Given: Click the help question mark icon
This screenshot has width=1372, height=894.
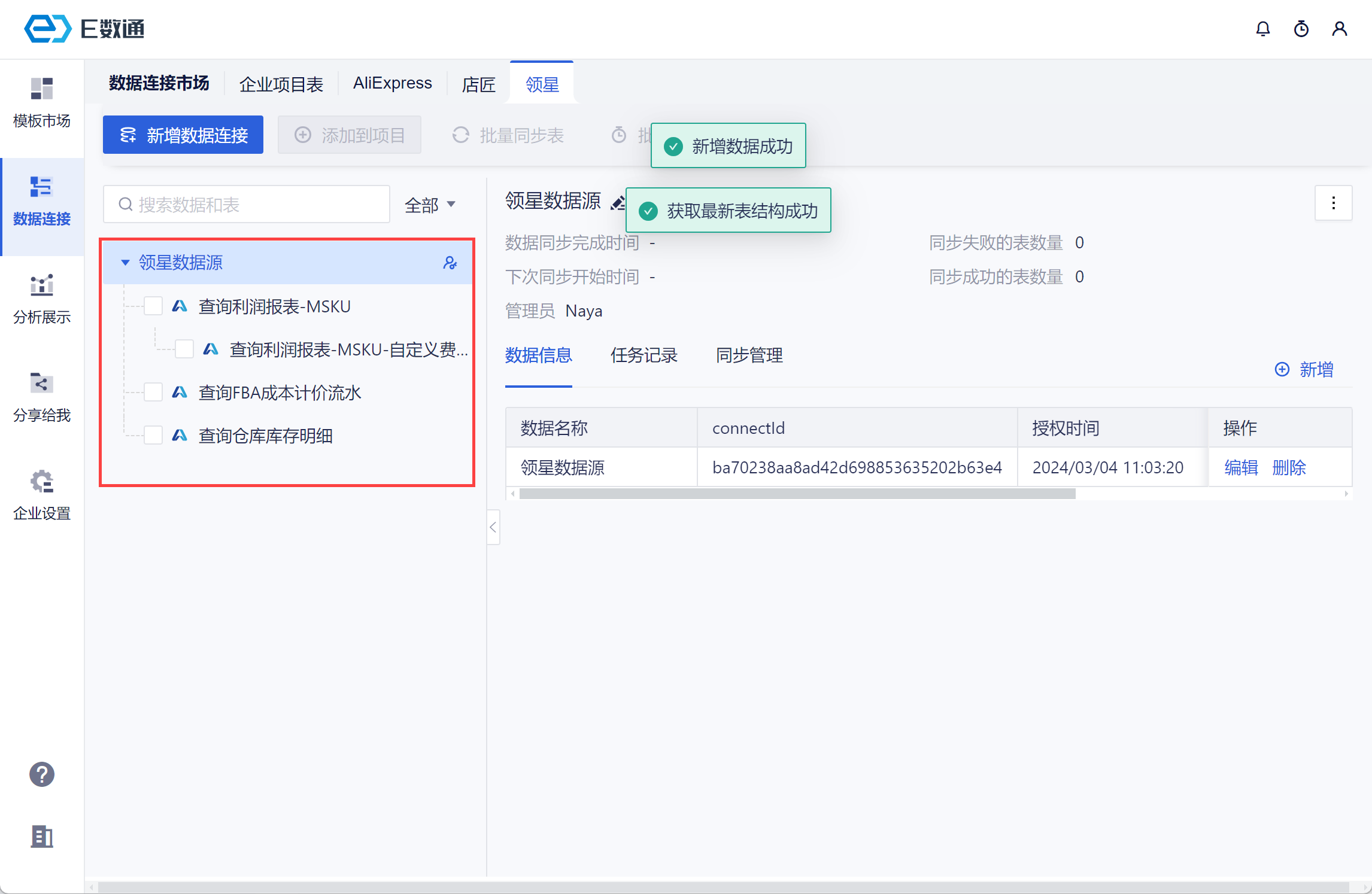Looking at the screenshot, I should click(x=42, y=774).
